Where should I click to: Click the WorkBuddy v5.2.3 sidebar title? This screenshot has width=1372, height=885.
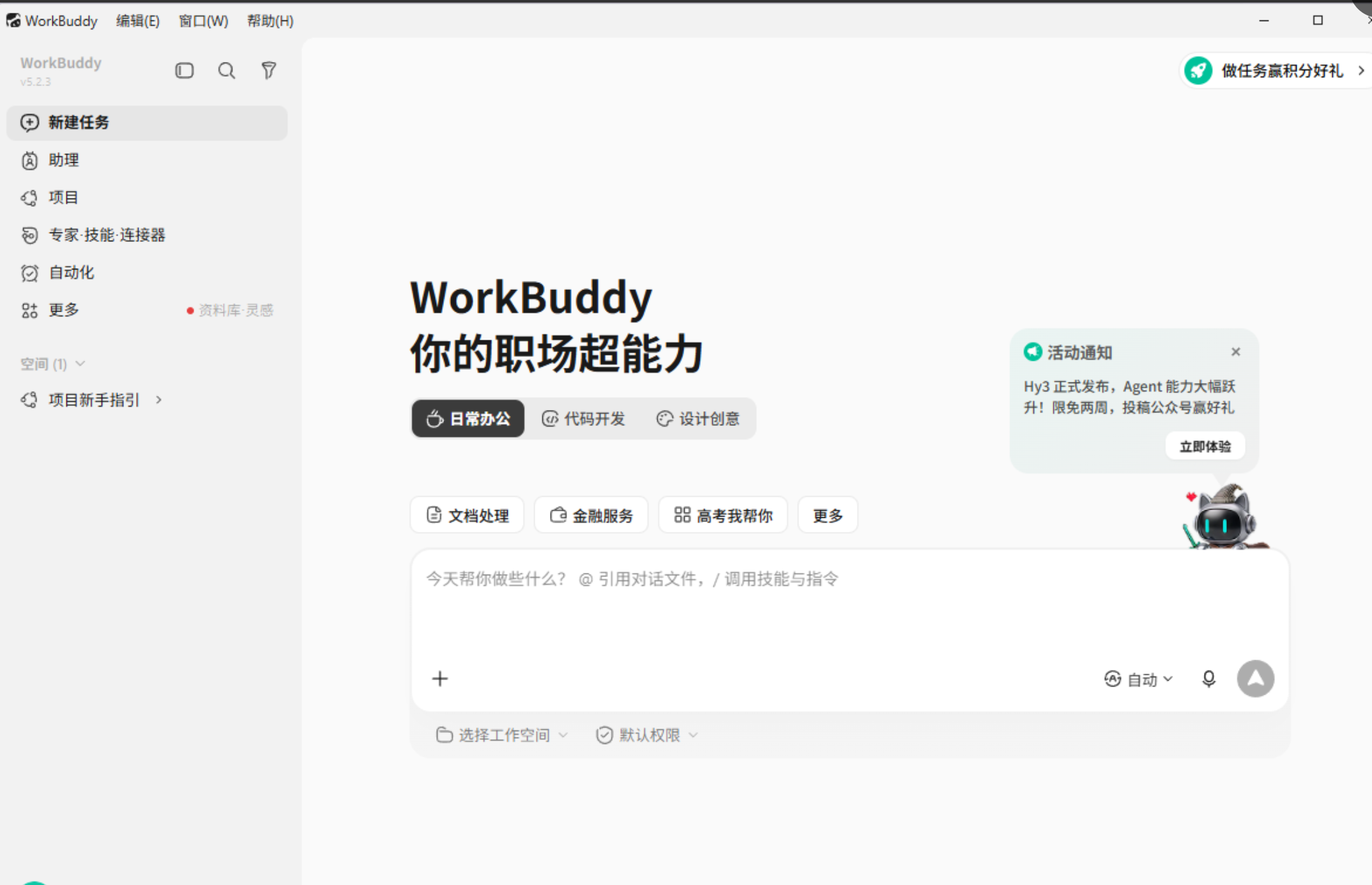pyautogui.click(x=61, y=71)
